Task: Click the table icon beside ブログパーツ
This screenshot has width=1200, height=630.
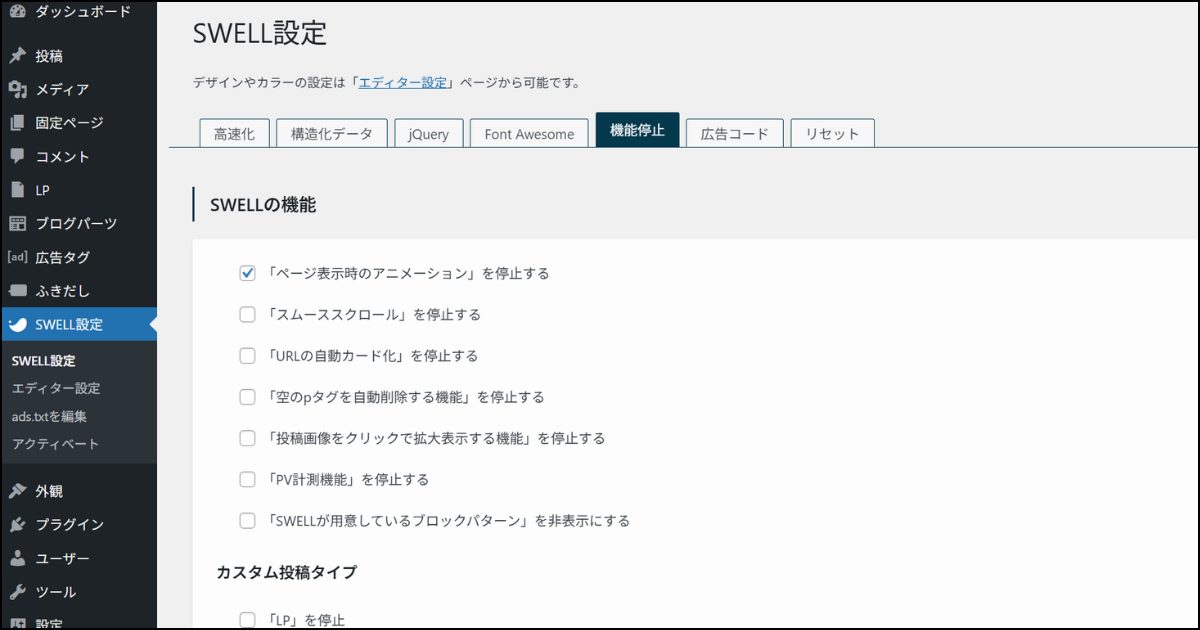Action: tap(17, 223)
